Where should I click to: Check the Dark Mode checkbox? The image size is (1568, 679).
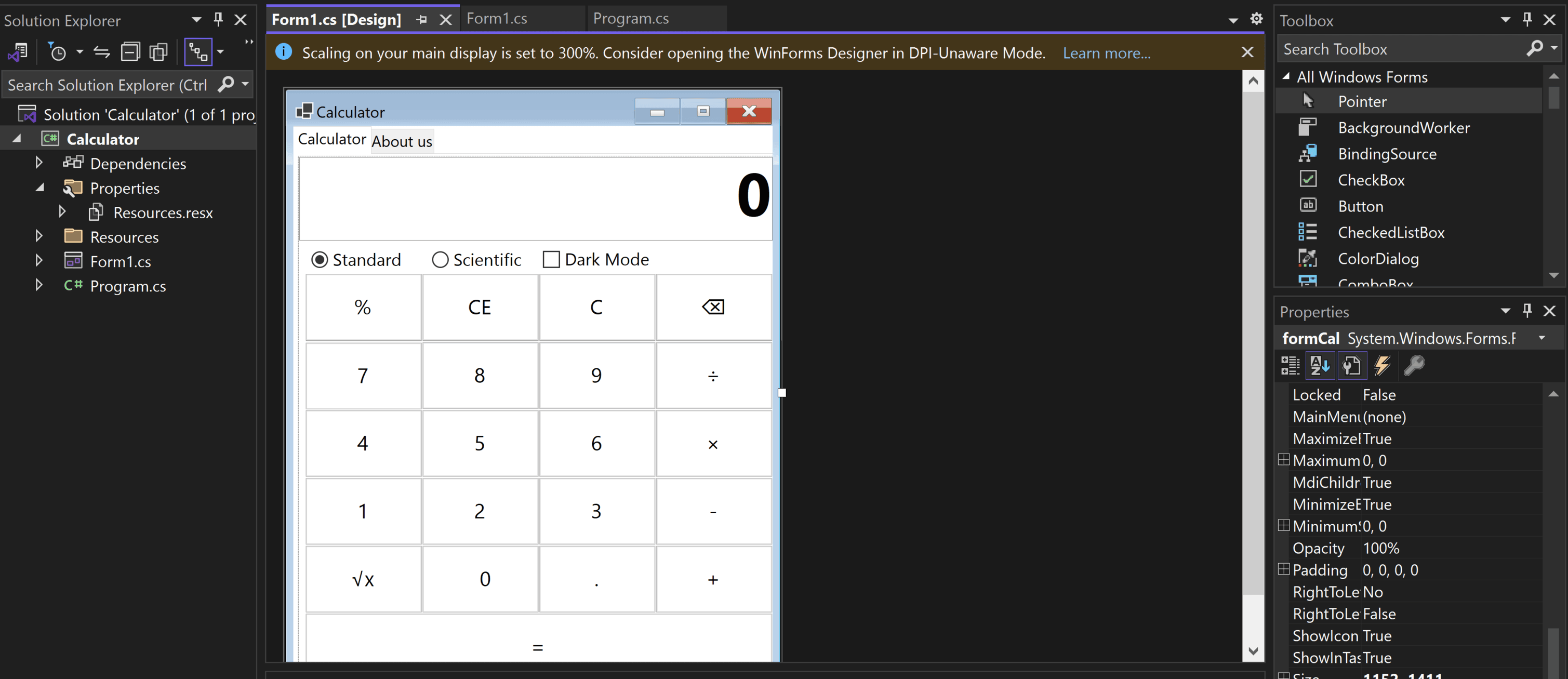pos(596,260)
